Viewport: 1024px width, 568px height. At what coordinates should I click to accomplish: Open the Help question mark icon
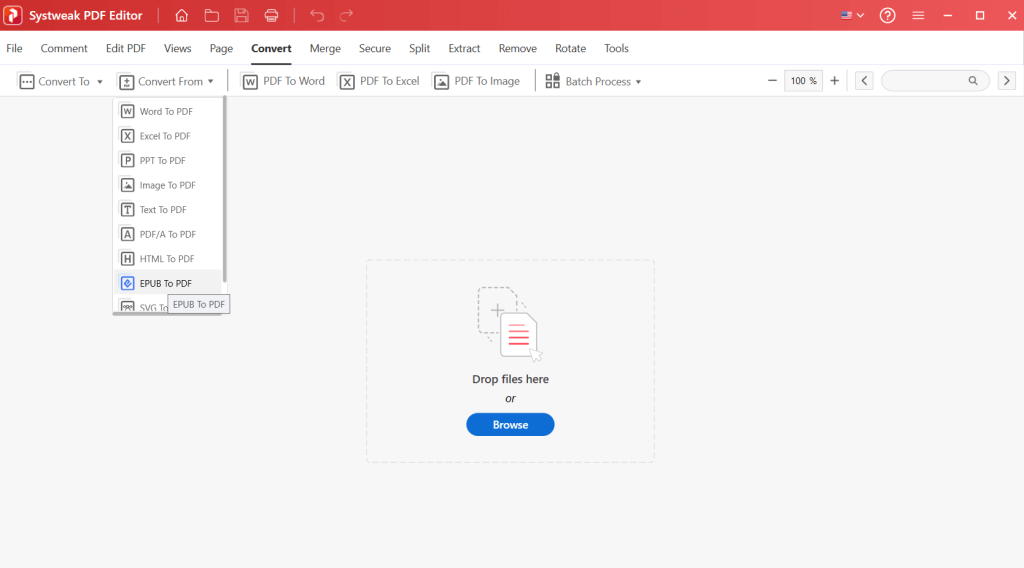888,16
